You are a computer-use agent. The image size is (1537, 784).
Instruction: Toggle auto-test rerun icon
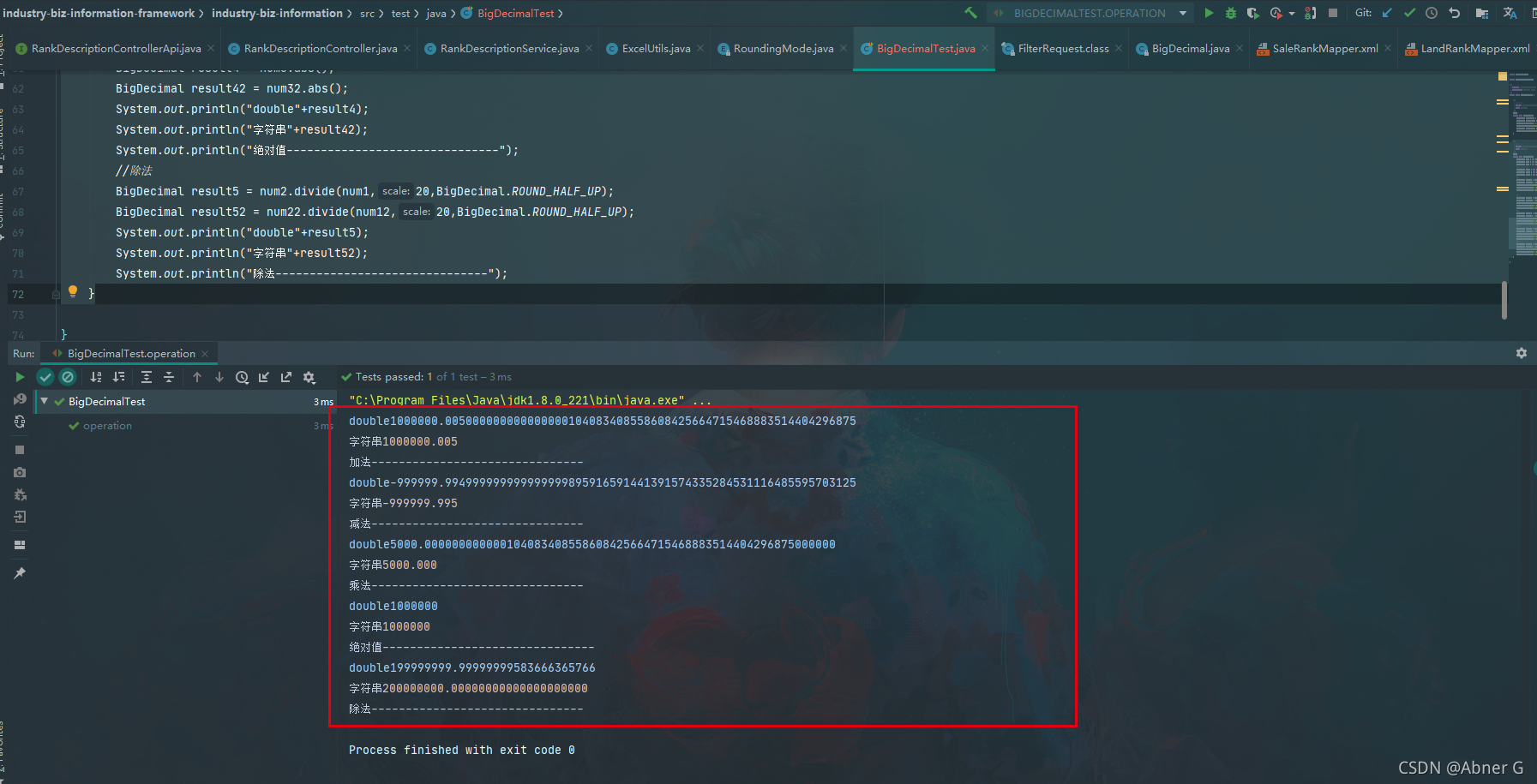20,422
